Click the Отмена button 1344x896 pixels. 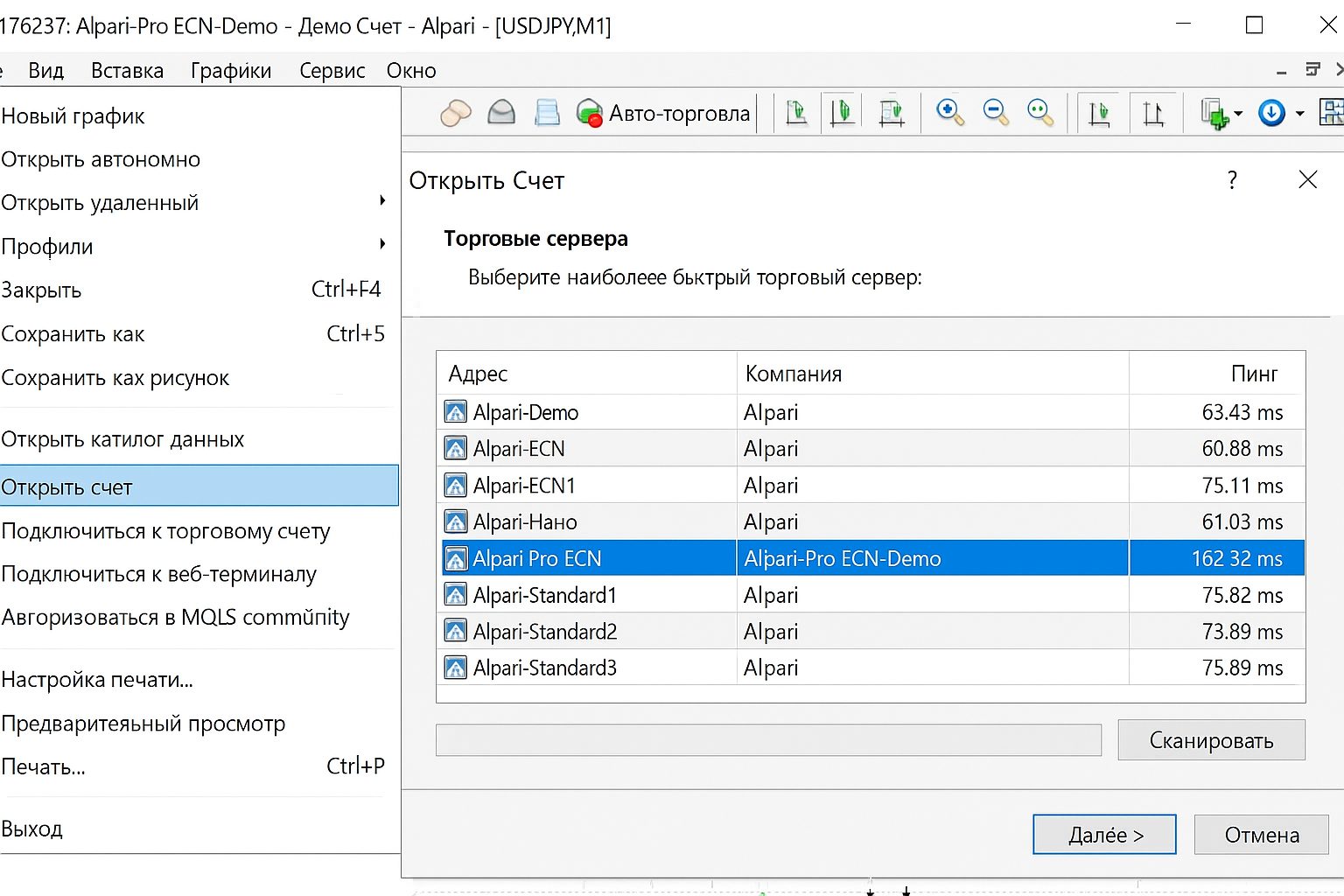(1262, 835)
